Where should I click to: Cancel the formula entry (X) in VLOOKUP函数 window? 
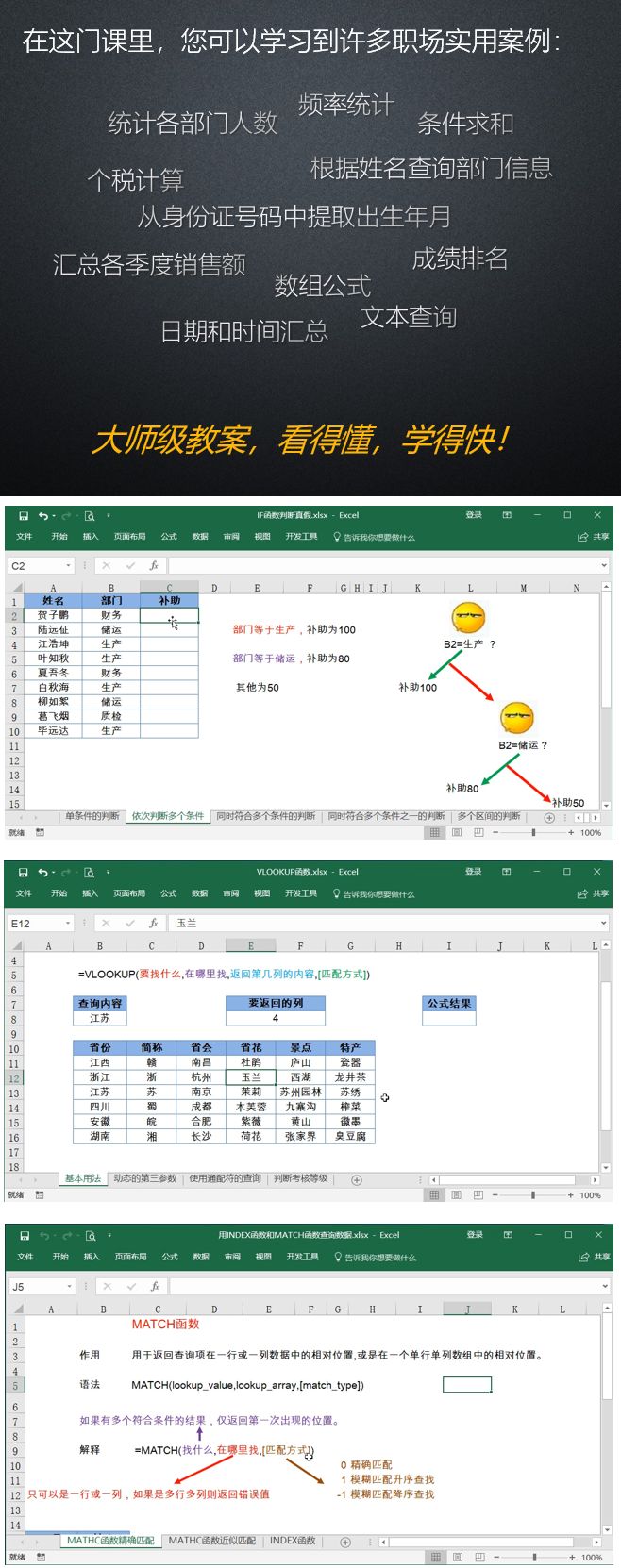click(106, 923)
